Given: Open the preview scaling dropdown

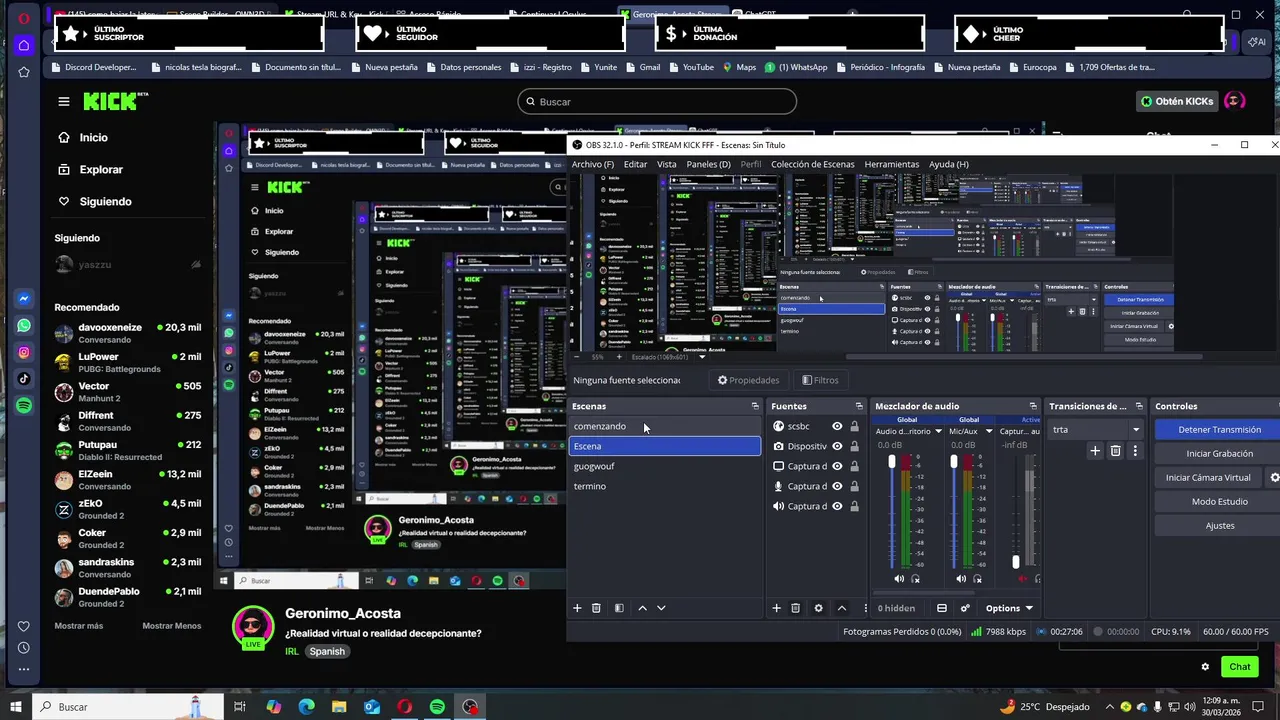Looking at the screenshot, I should click(x=701, y=357).
